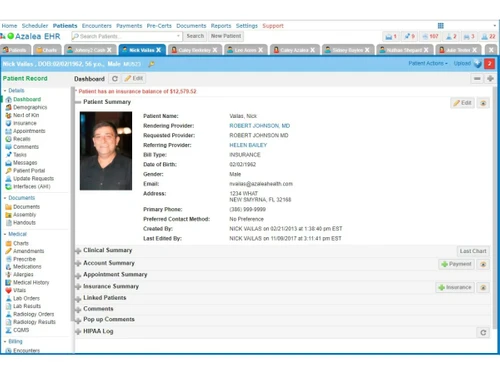Switch to the Caley Azalea patient tab
The width and height of the screenshot is (500, 375).
click(294, 50)
